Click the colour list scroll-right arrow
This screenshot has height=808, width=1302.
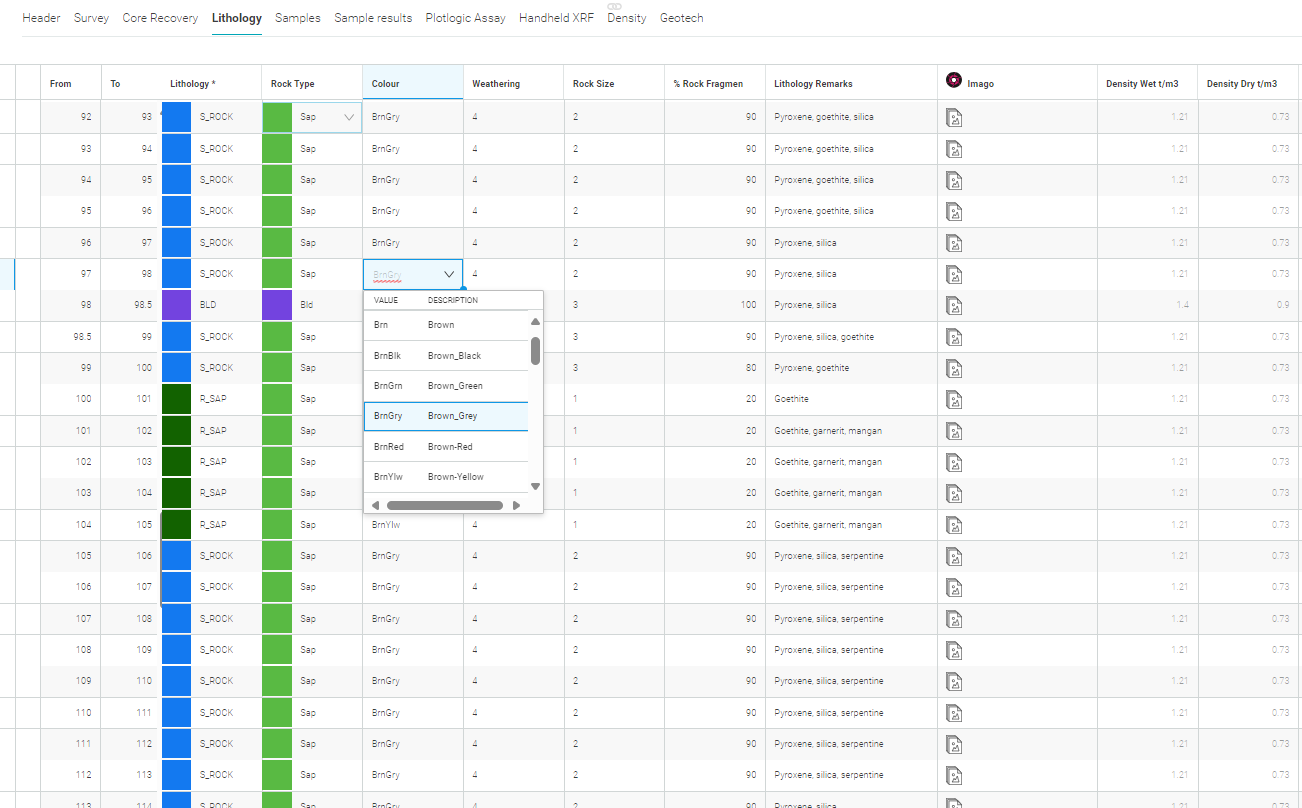coord(516,505)
